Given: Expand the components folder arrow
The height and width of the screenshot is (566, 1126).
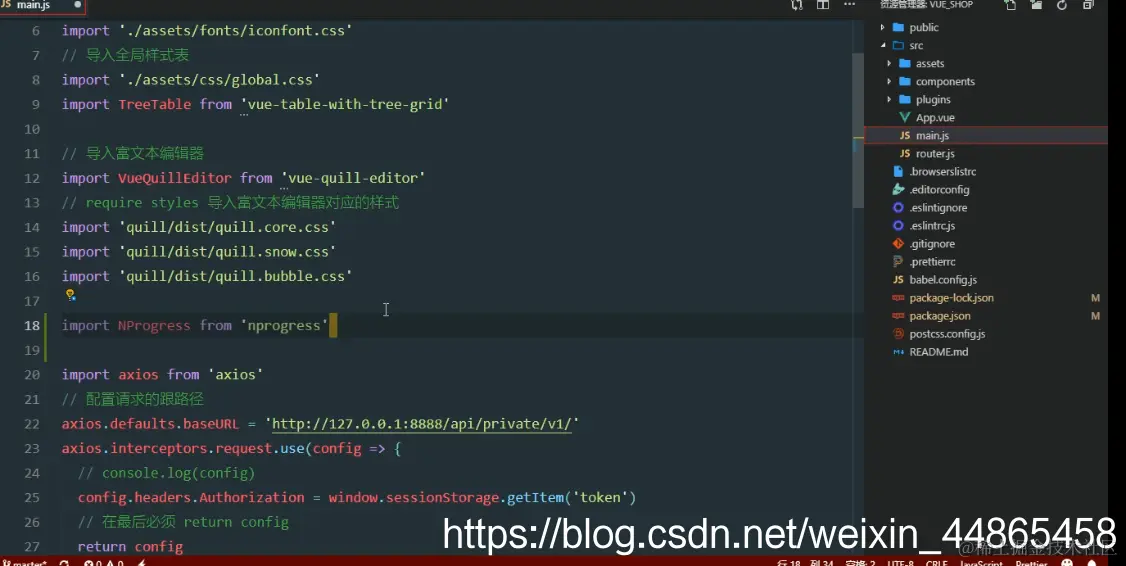Looking at the screenshot, I should [x=889, y=81].
